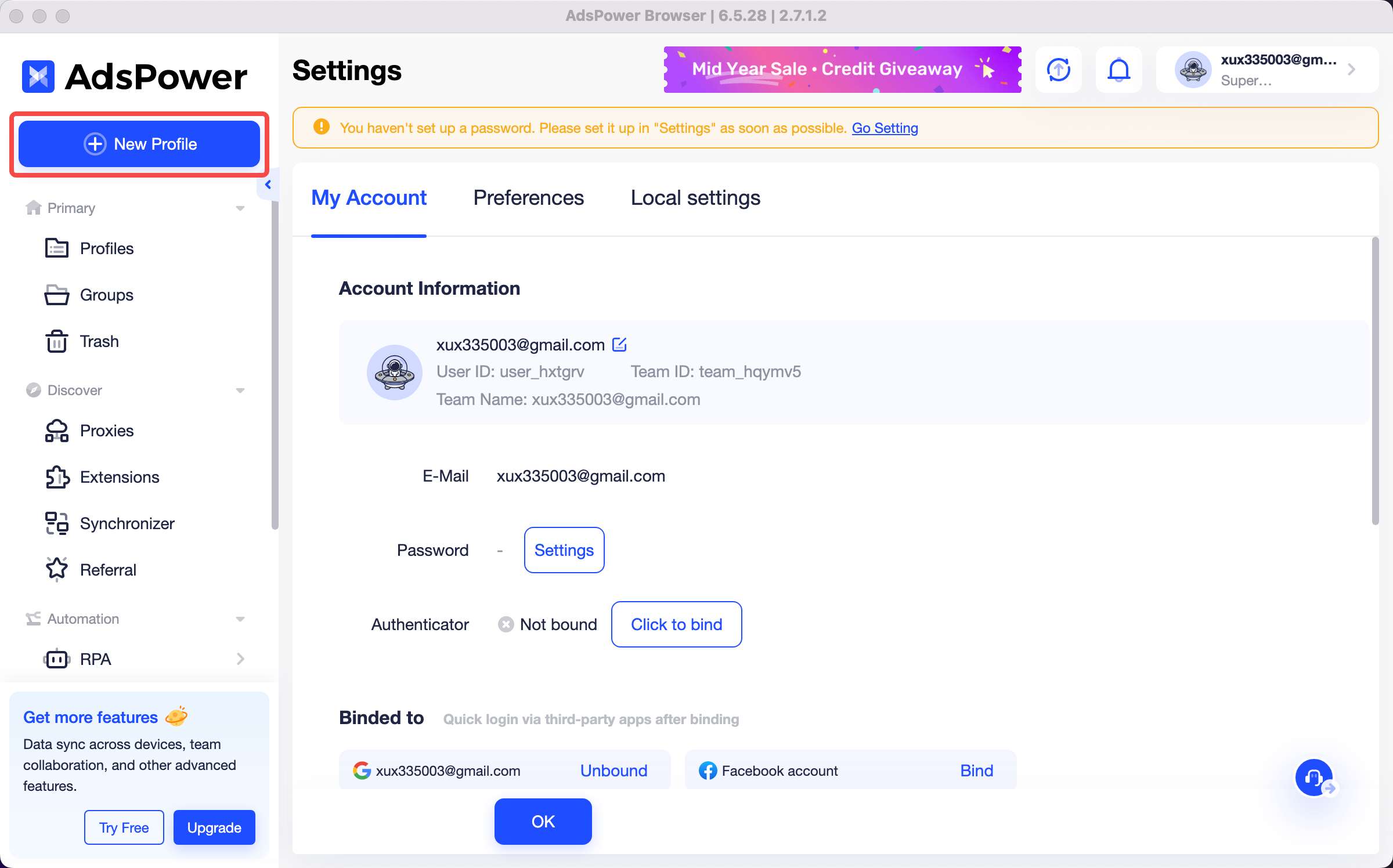This screenshot has height=868, width=1393.
Task: Click the warning icon in password notice
Action: pos(322,127)
